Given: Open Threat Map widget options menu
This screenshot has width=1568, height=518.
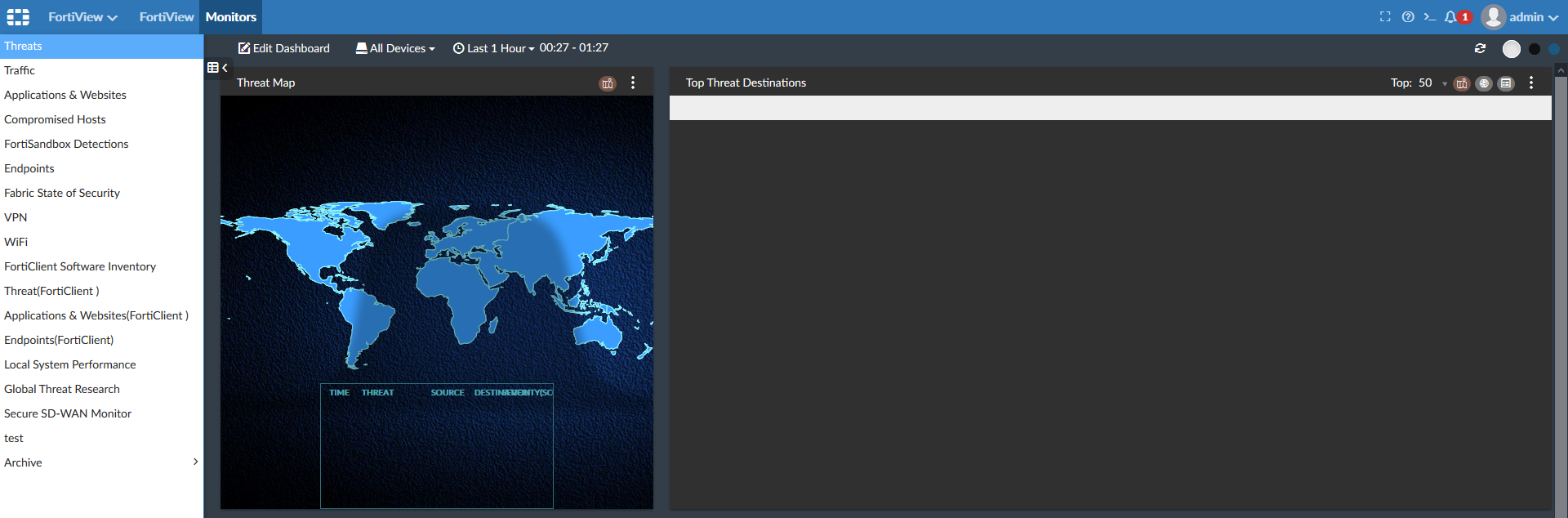Looking at the screenshot, I should (633, 83).
